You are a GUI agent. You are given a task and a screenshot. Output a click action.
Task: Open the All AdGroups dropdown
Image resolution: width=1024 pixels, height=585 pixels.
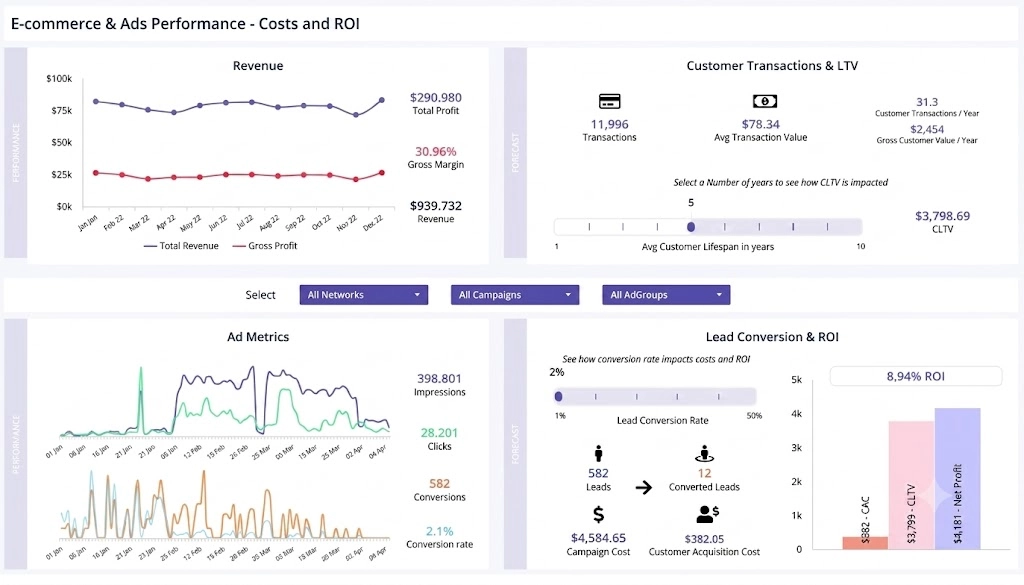click(x=666, y=294)
